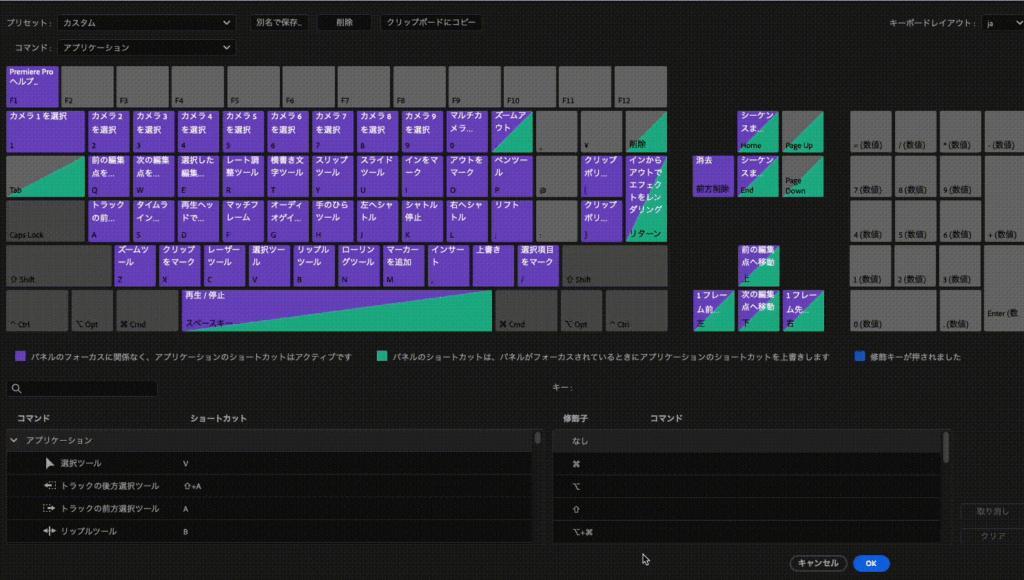The image size is (1024, 580).
Task: Click the マルチカメラ key on 0
Action: pyautogui.click(x=467, y=131)
